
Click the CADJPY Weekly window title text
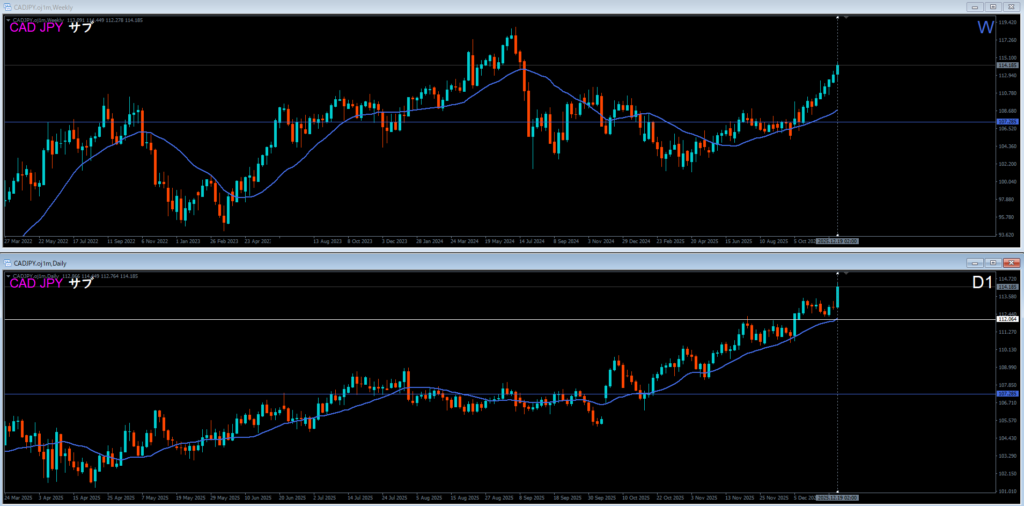click(x=40, y=6)
